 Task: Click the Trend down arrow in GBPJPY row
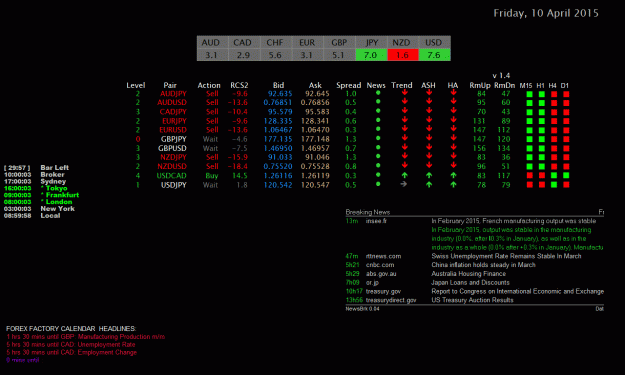point(405,138)
